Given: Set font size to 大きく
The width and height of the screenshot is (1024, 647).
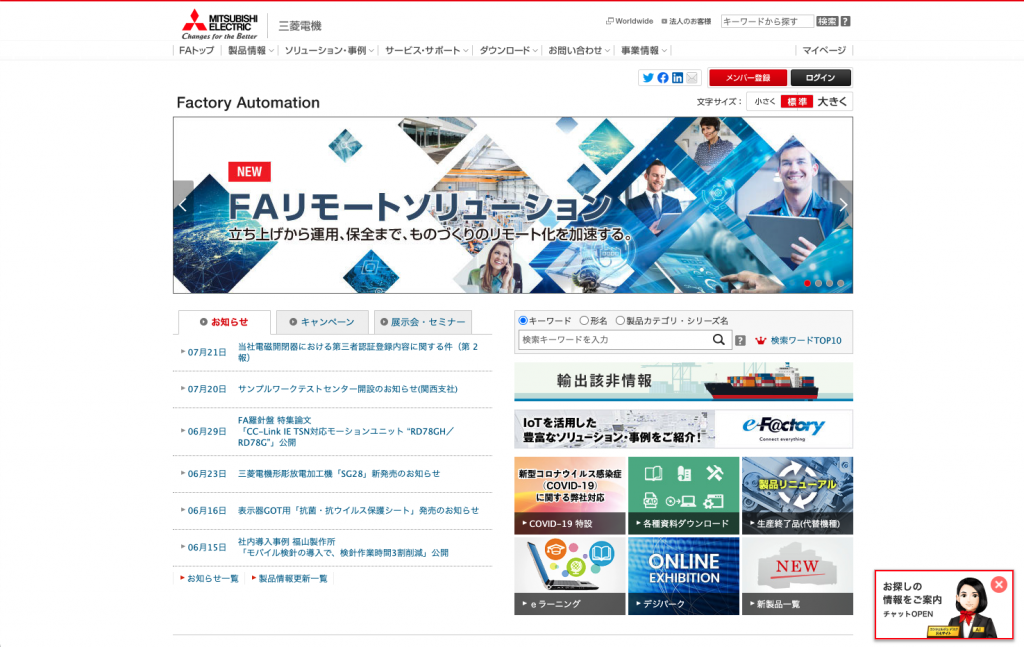Looking at the screenshot, I should click(832, 102).
